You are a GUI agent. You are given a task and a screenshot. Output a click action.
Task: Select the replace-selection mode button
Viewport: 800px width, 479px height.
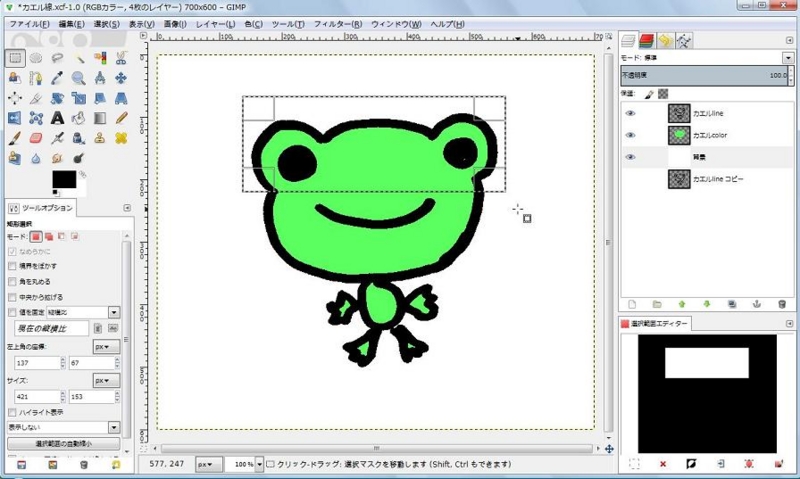[36, 237]
